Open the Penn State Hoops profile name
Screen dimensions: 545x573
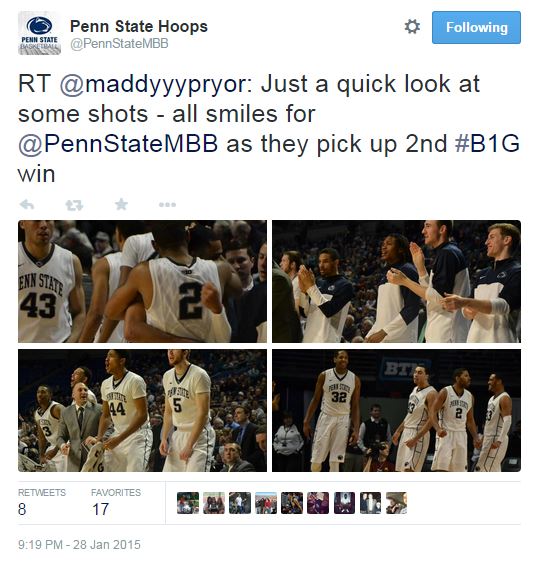coord(139,26)
